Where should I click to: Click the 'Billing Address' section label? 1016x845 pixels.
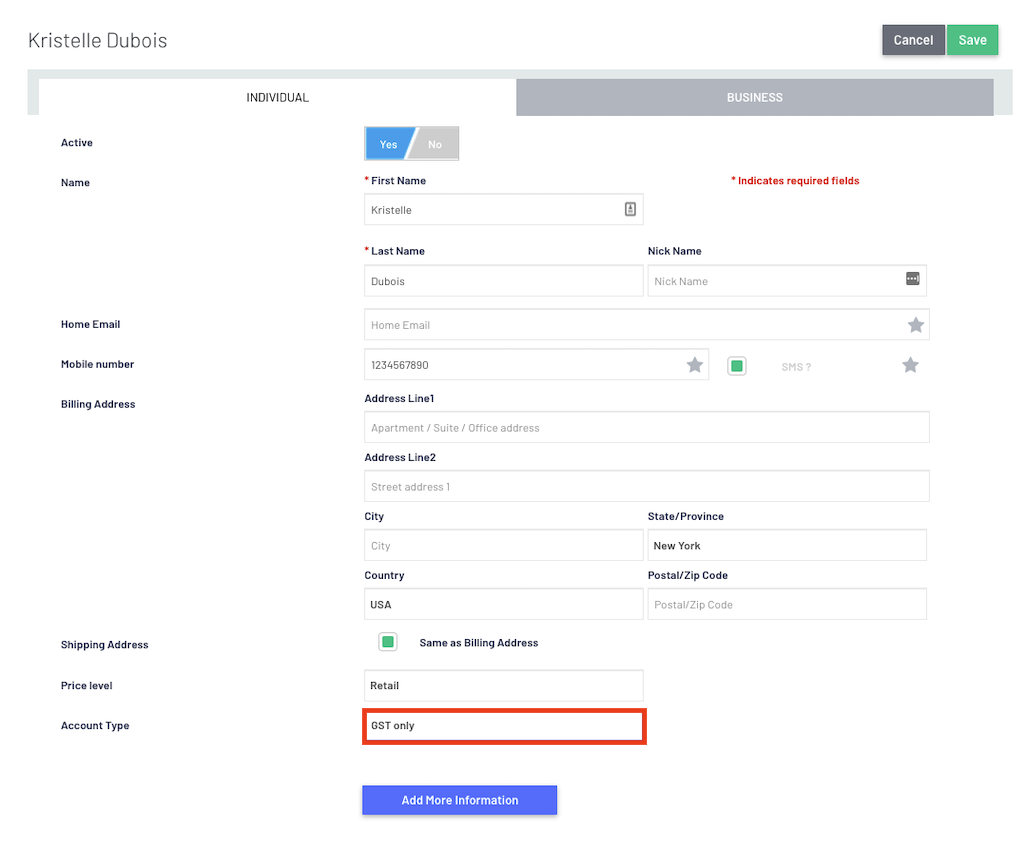click(98, 404)
